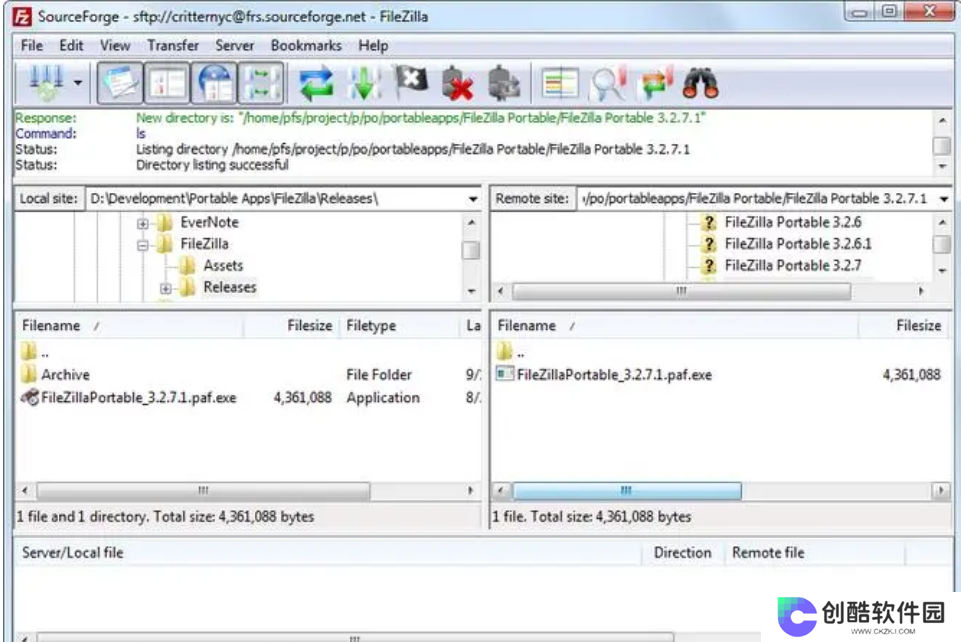Open Site Manager dropdown arrow
This screenshot has width=961, height=642.
click(x=78, y=82)
